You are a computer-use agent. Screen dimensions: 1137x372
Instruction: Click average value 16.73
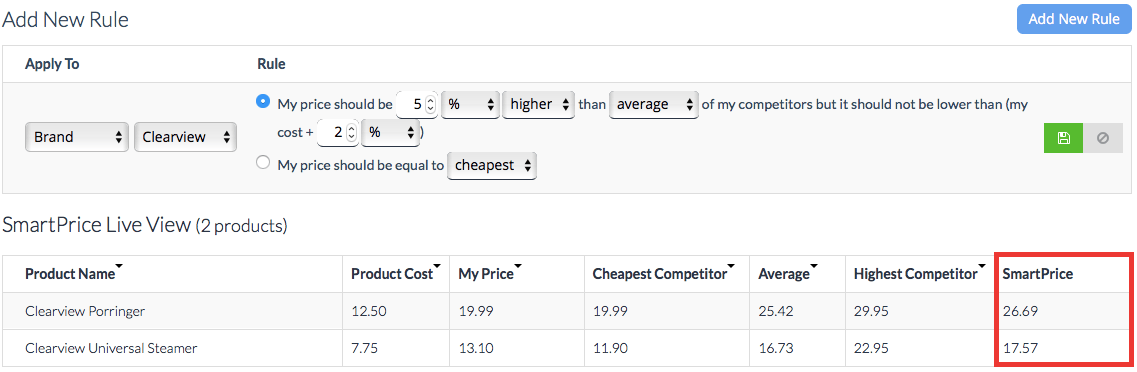(x=776, y=348)
